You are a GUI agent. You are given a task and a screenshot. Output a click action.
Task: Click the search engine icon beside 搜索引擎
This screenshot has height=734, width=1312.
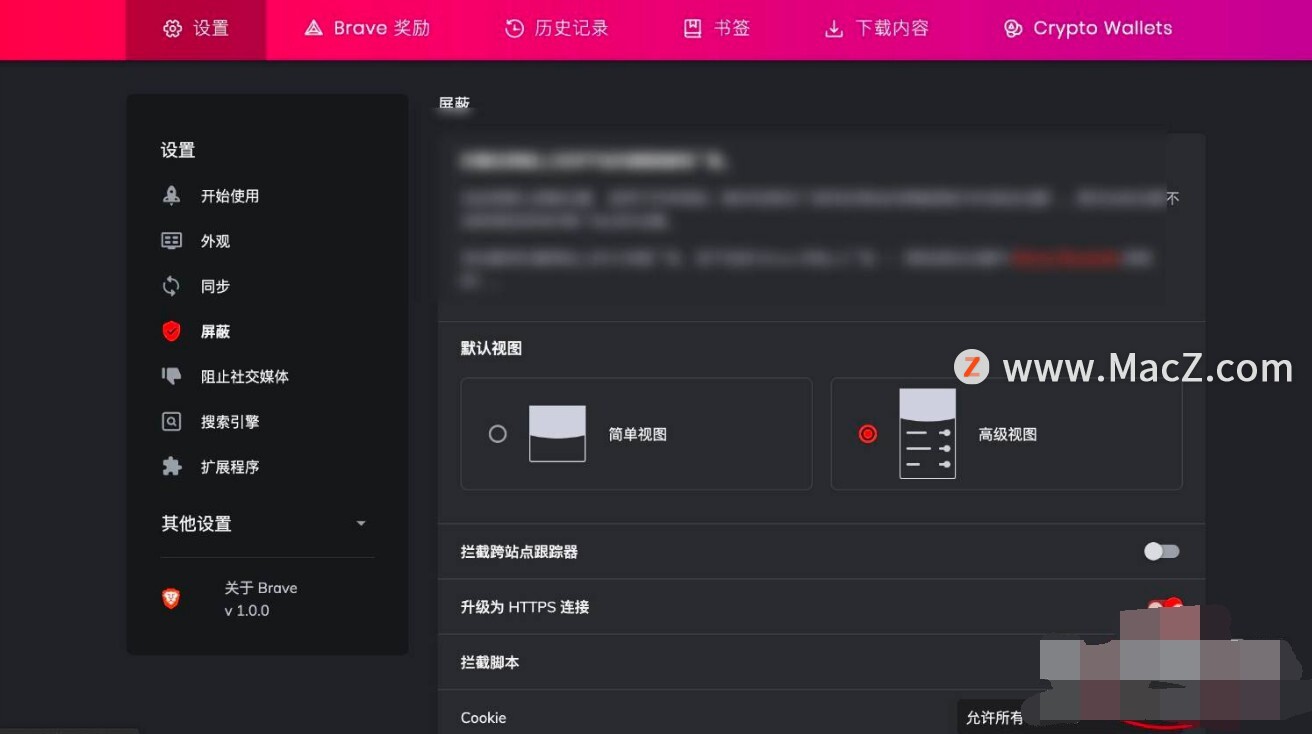coord(172,422)
